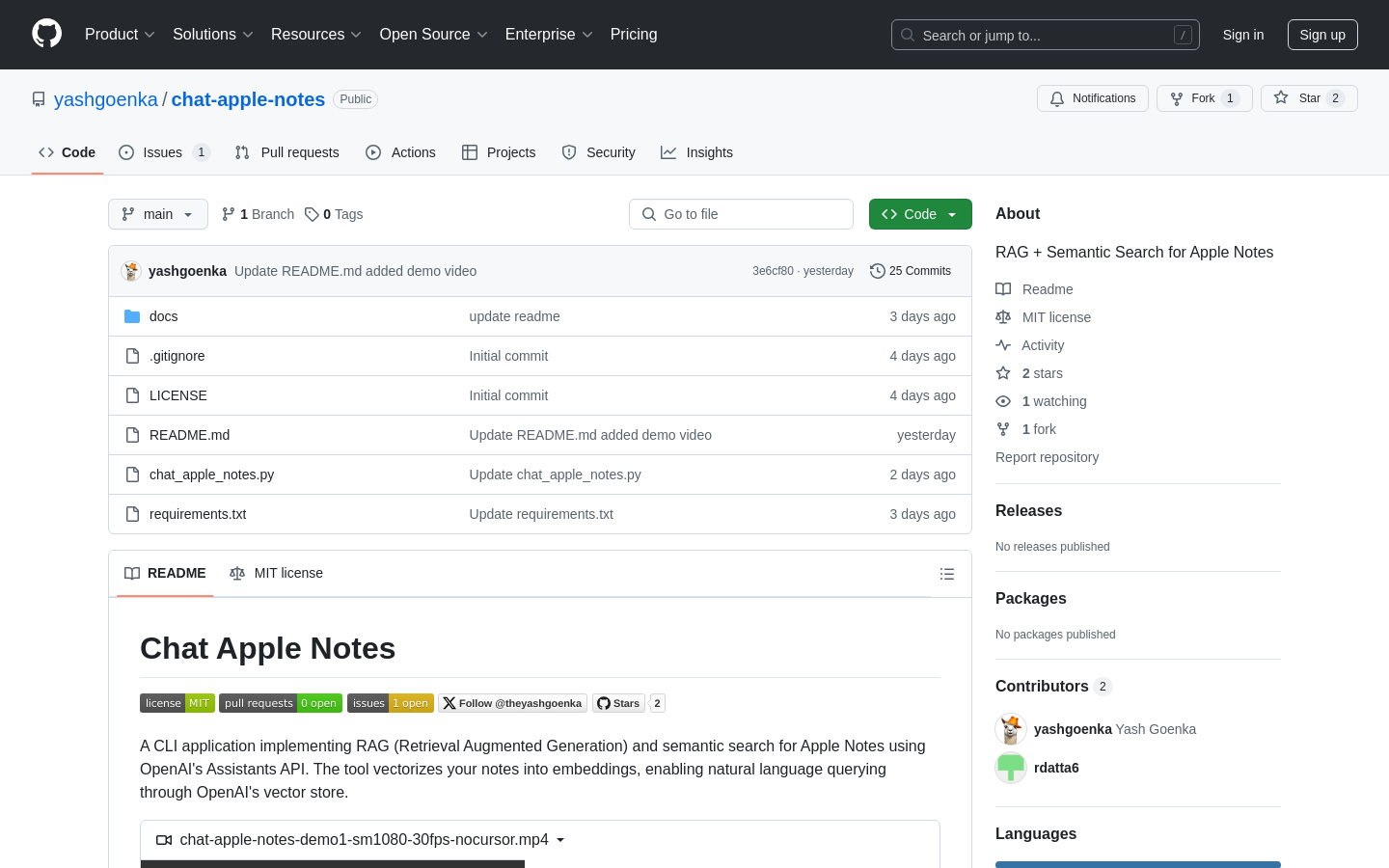Click the commit history clock icon
Image resolution: width=1389 pixels, height=868 pixels.
[x=877, y=271]
